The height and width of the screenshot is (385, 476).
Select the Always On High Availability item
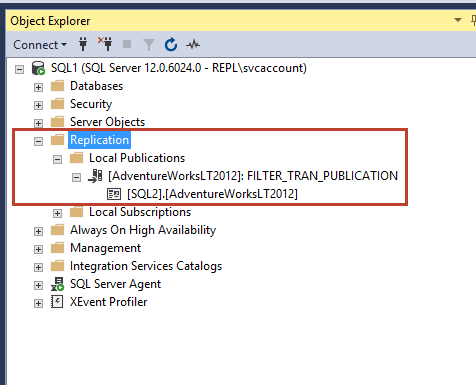coord(143,230)
